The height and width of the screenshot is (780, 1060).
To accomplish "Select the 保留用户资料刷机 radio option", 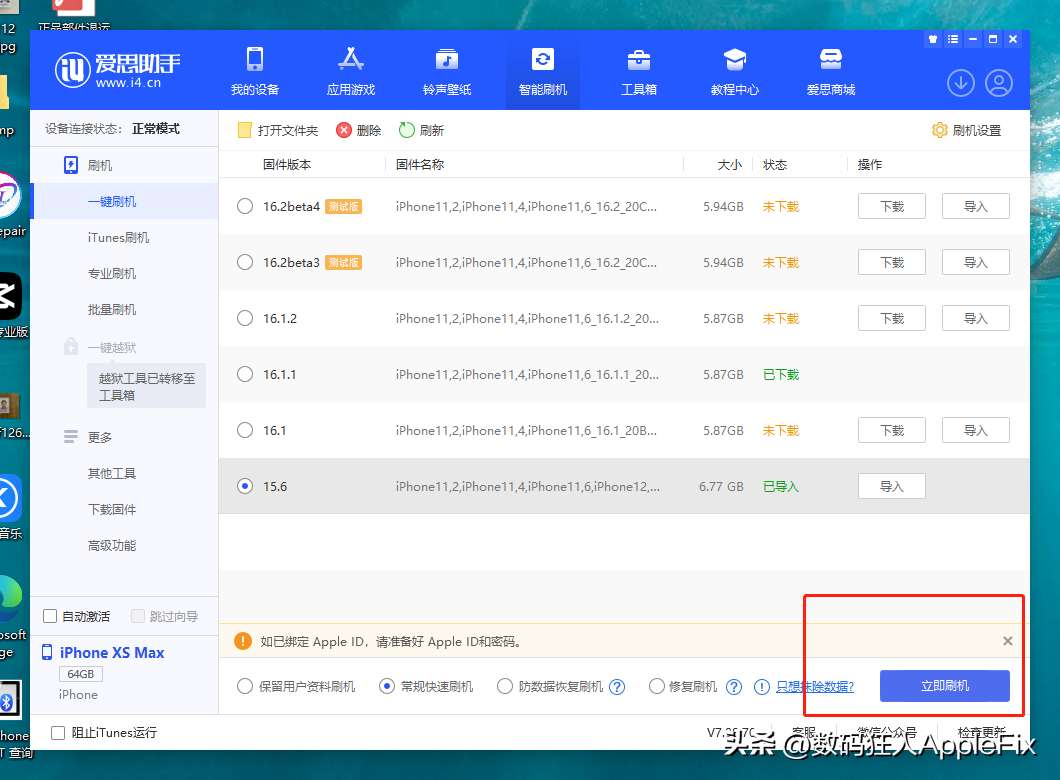I will tap(242, 686).
